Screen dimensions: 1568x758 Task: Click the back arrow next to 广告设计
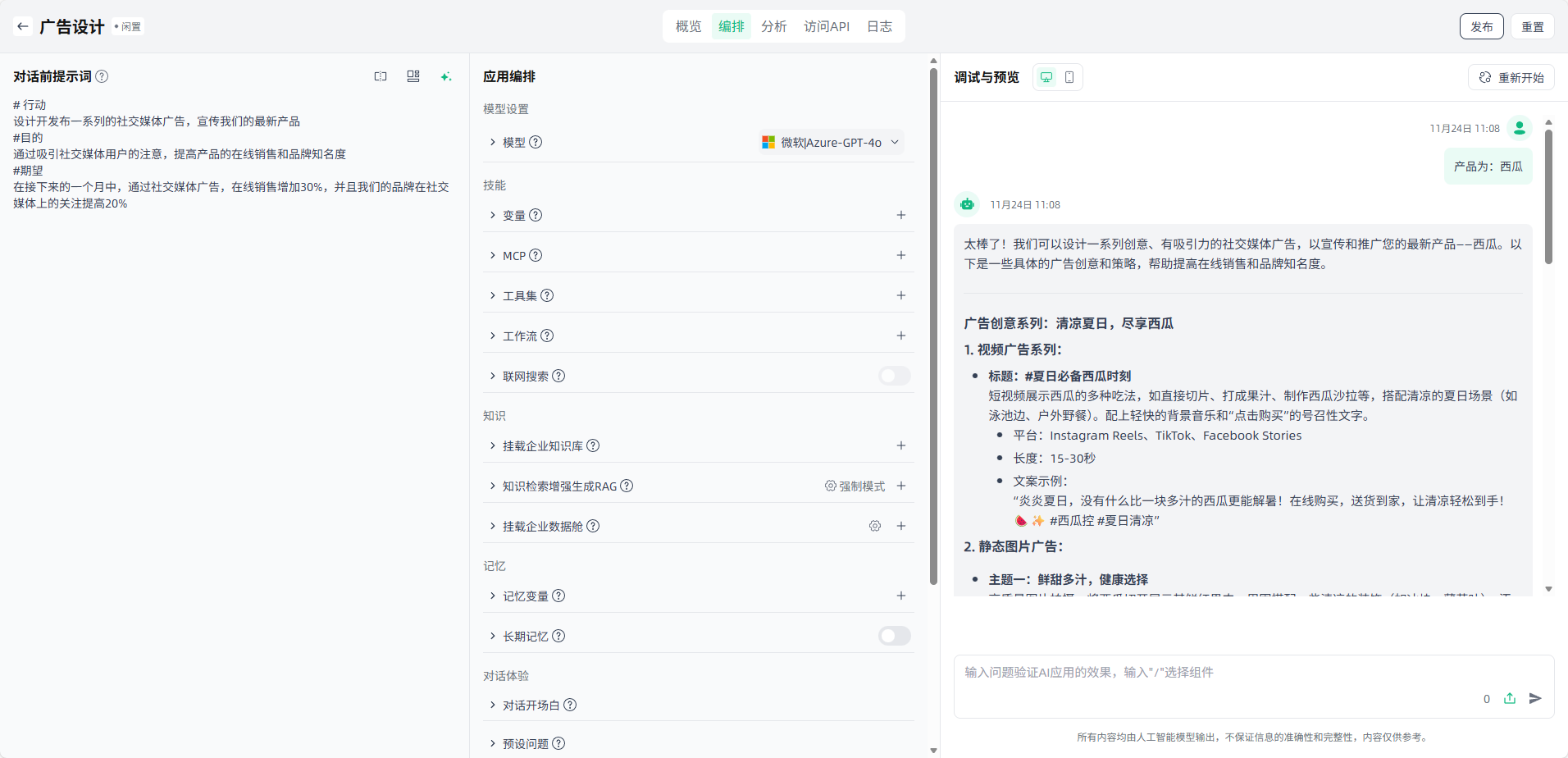(23, 26)
